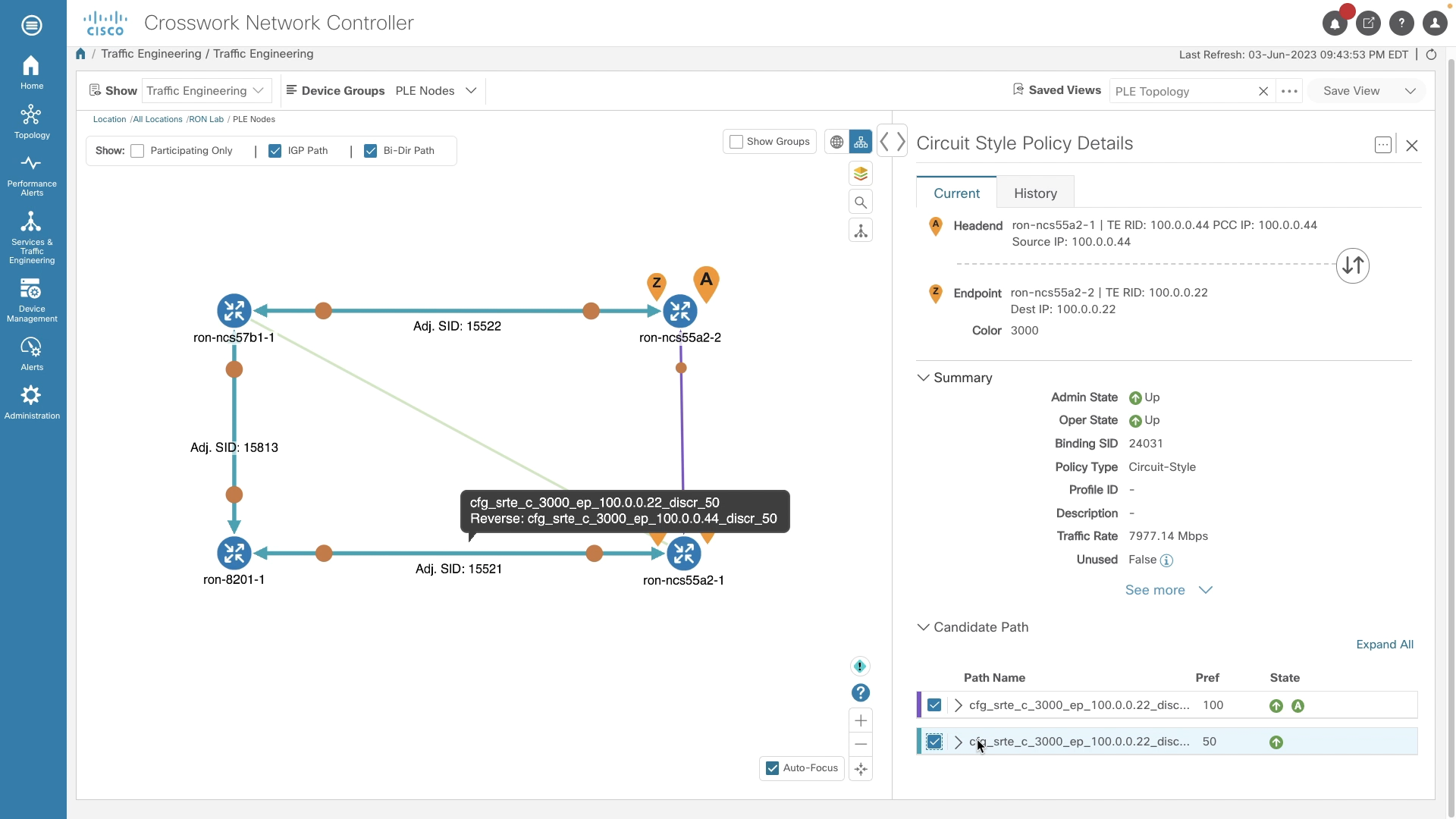Select the logical topology view icon
The height and width of the screenshot is (819, 1456).
coord(860,142)
